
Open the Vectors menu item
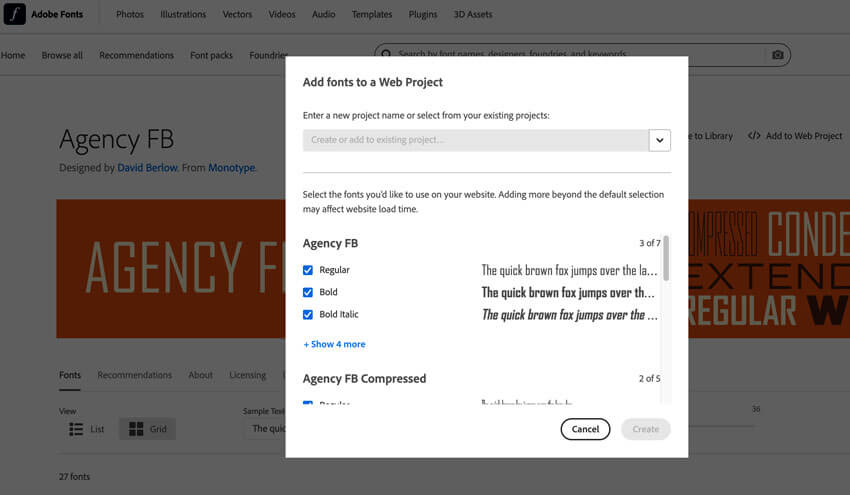[x=237, y=14]
